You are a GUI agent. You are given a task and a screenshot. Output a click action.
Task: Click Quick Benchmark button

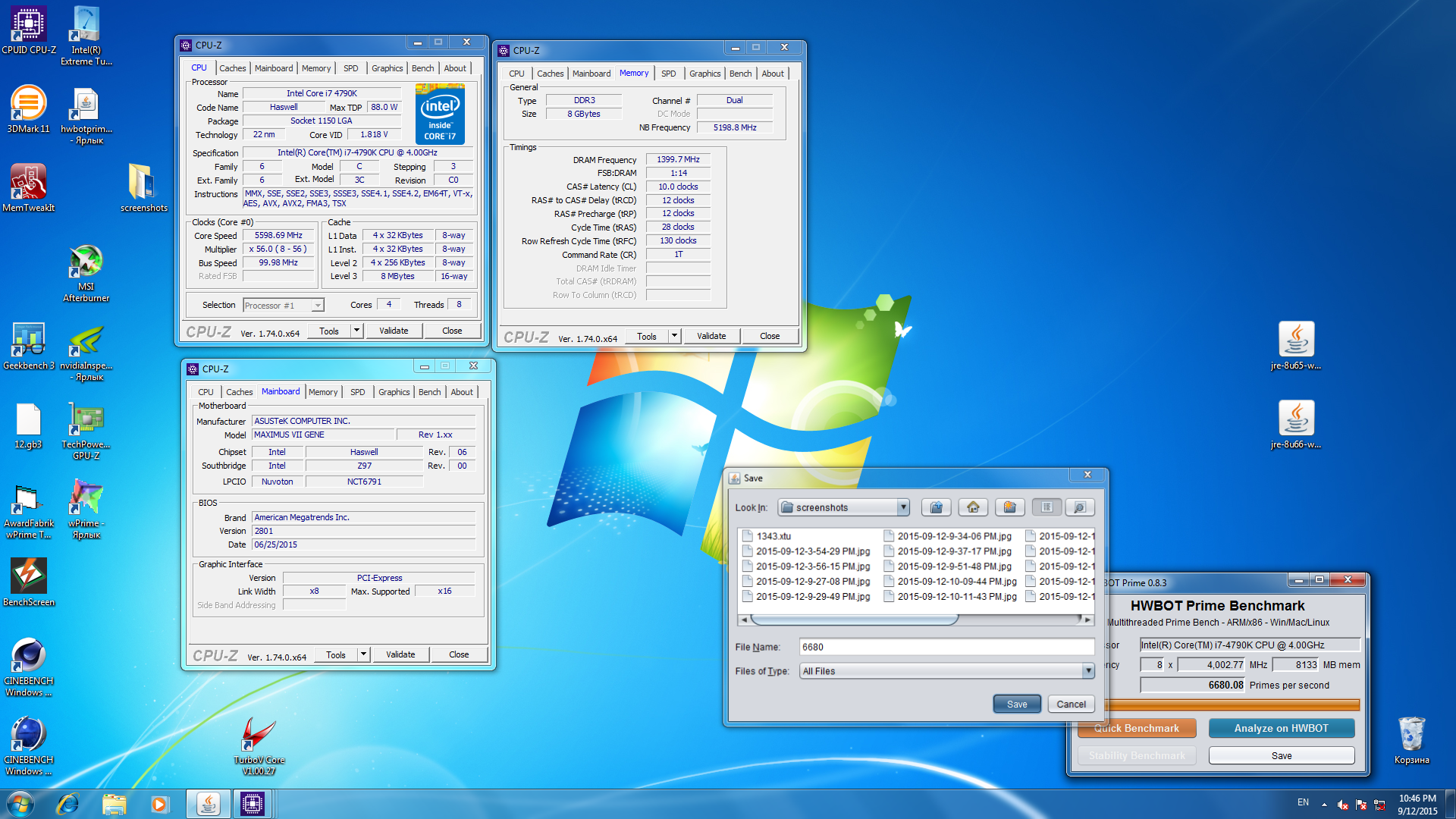pos(1136,728)
